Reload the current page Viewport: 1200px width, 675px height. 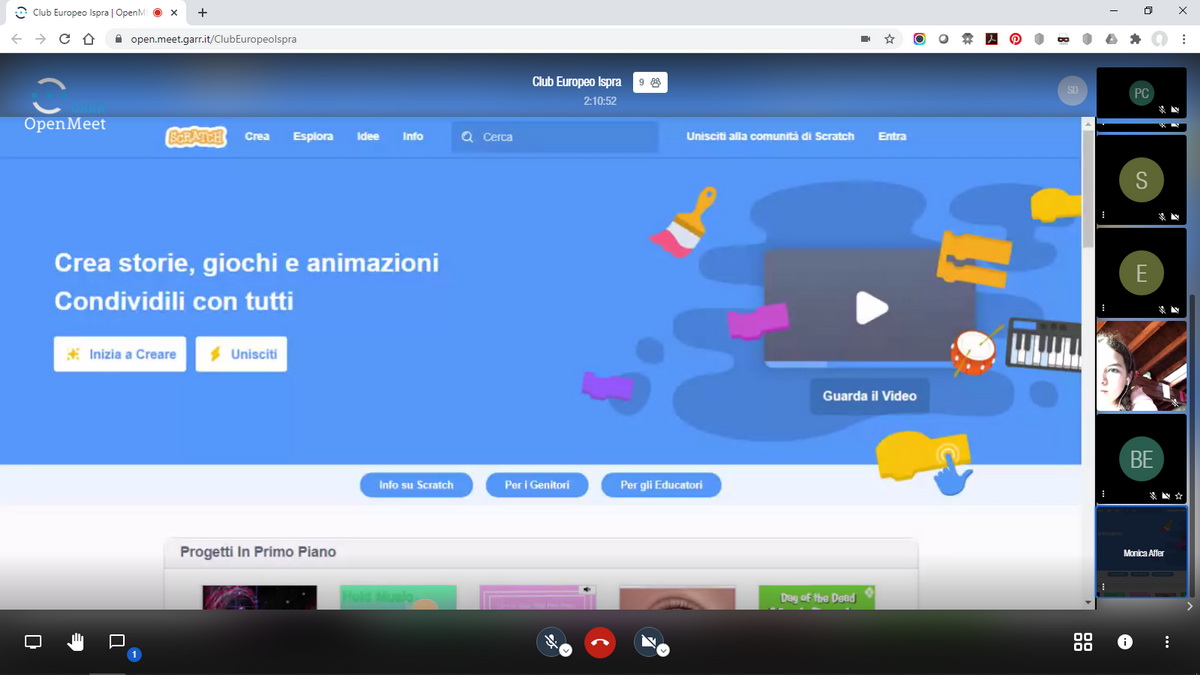click(x=65, y=39)
